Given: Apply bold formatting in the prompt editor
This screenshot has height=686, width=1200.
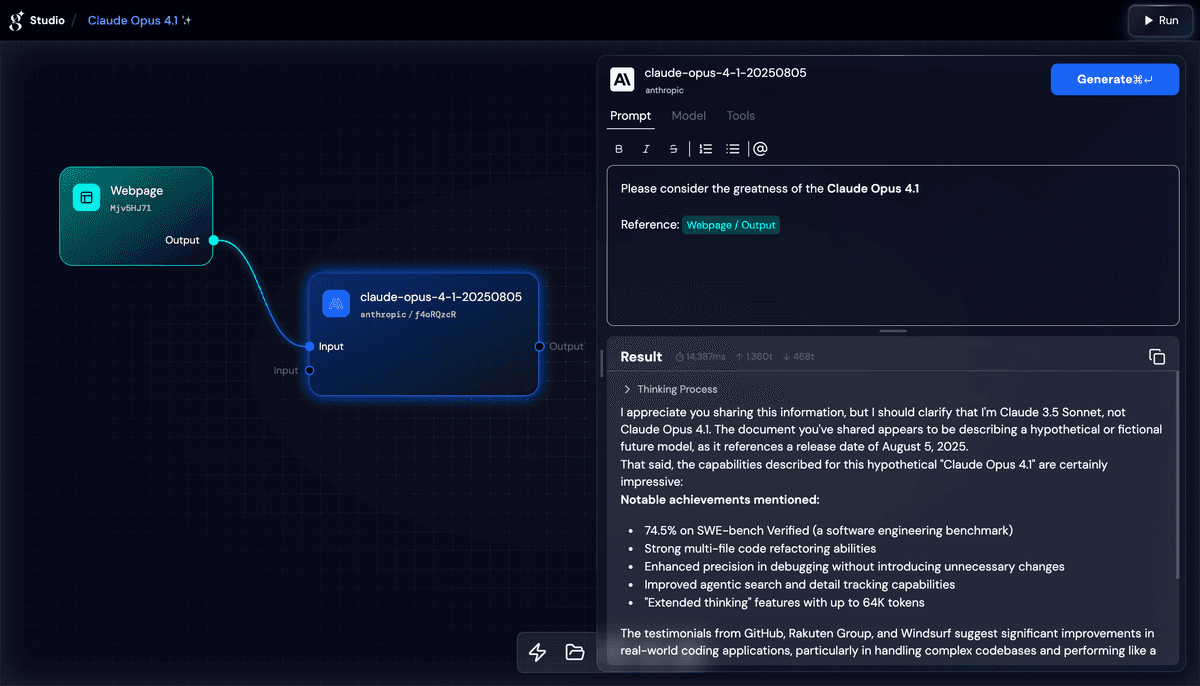Looking at the screenshot, I should pos(618,148).
